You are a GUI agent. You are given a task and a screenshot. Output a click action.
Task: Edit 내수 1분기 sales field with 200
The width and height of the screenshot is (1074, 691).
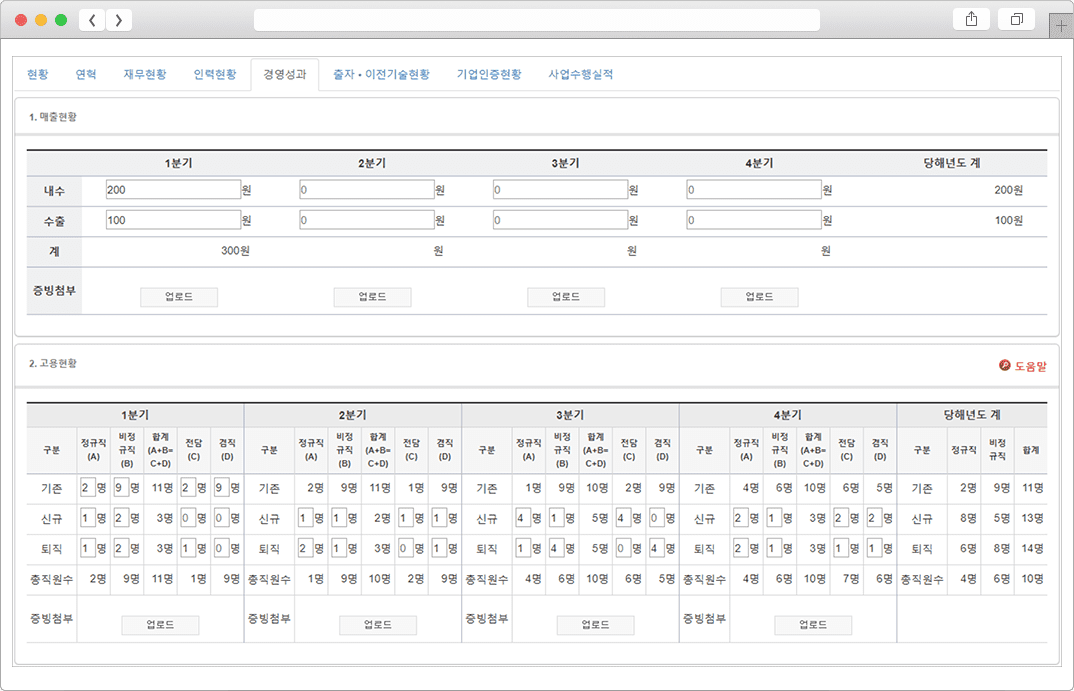(173, 190)
